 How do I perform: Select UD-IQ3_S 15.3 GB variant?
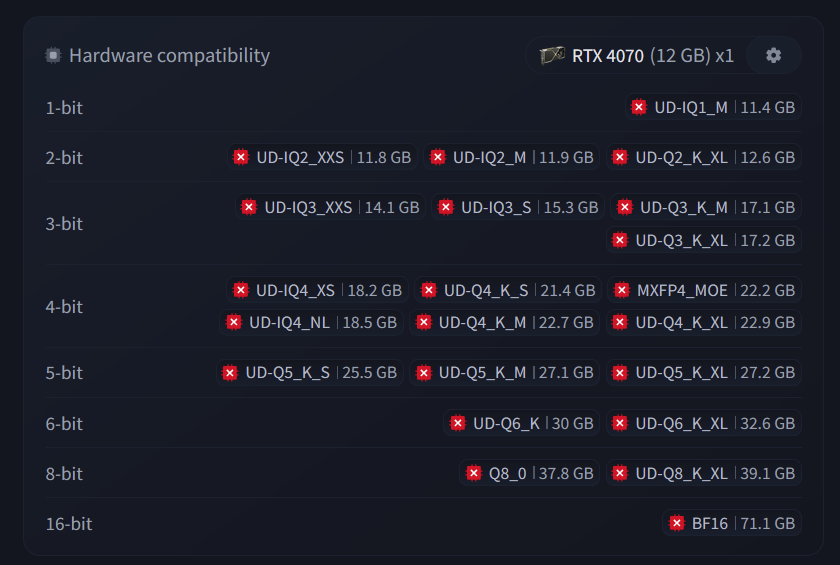click(x=518, y=207)
